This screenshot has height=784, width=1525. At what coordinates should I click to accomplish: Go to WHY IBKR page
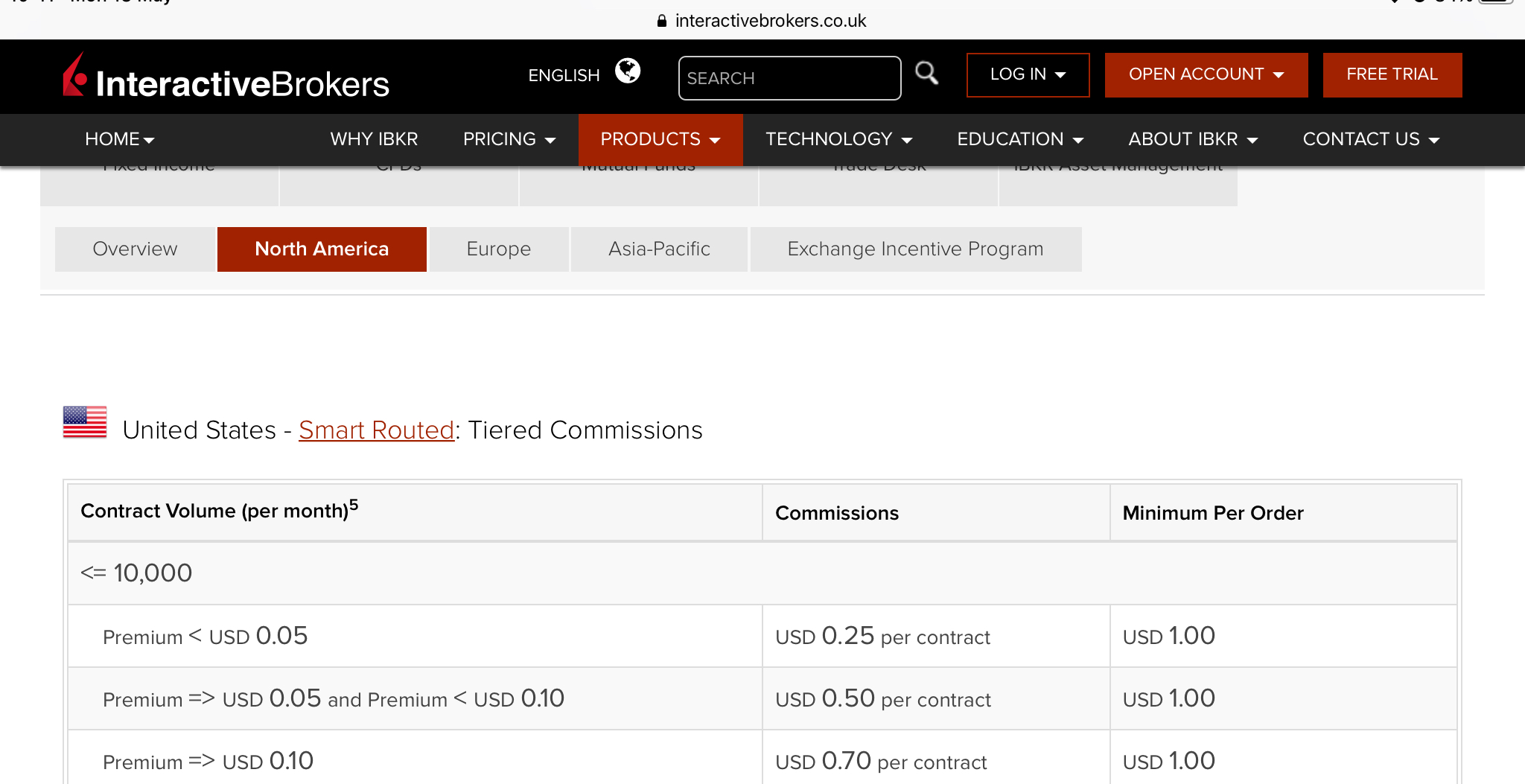coord(374,139)
